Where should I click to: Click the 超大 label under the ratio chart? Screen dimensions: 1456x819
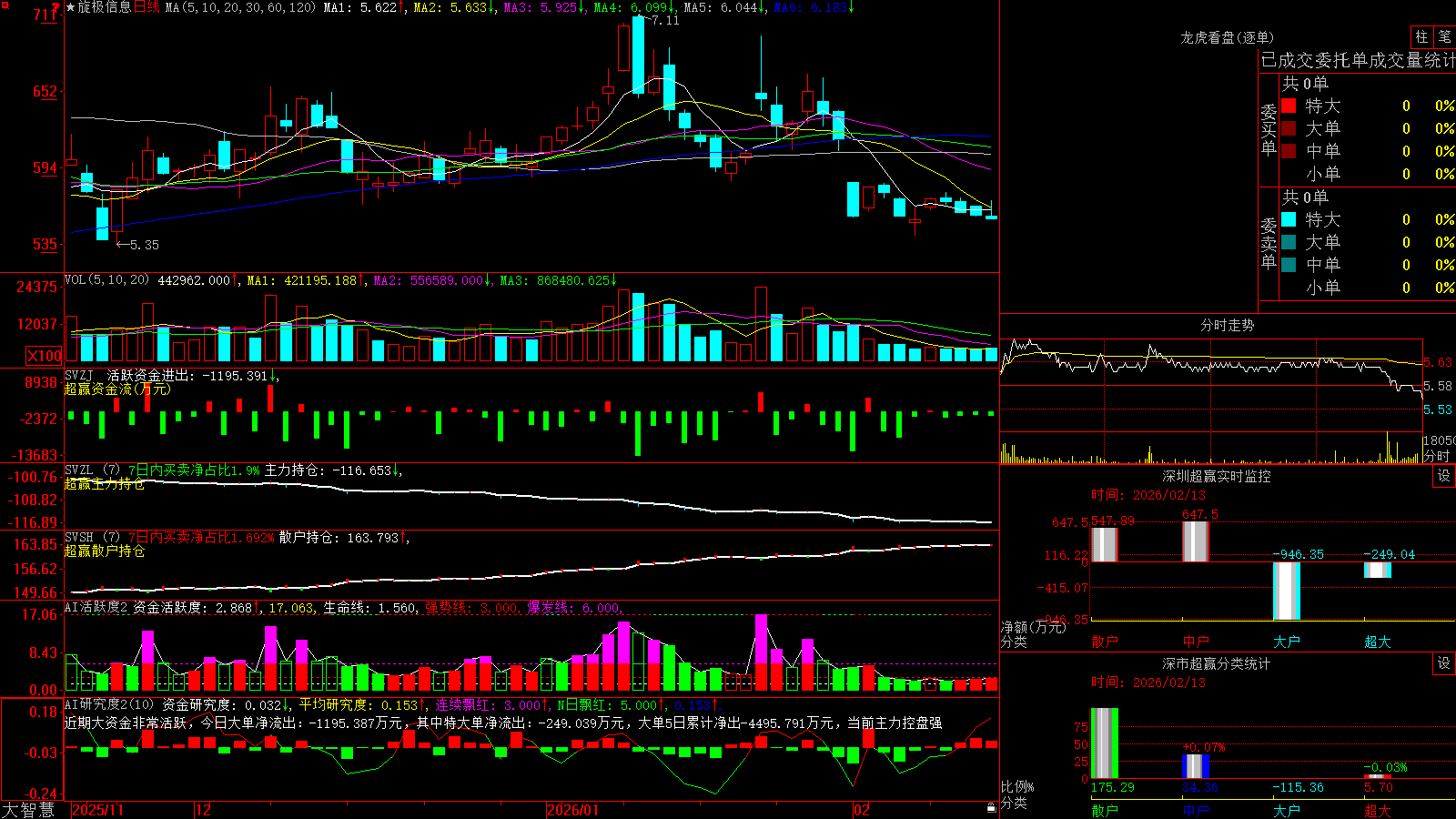[1378, 810]
